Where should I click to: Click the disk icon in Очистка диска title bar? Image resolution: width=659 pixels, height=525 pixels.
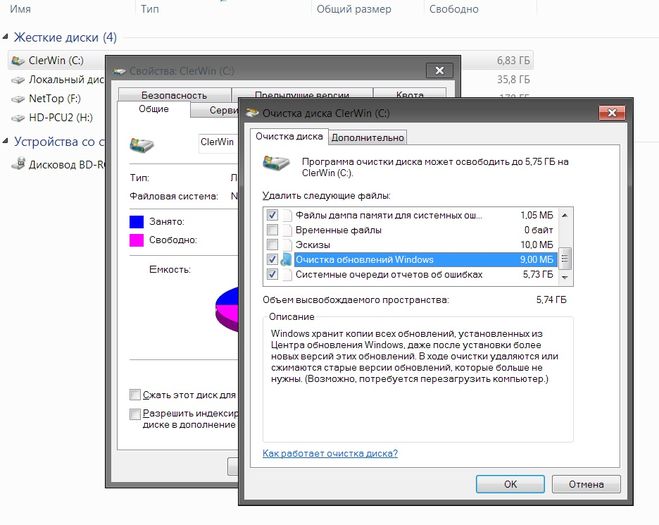pyautogui.click(x=251, y=114)
